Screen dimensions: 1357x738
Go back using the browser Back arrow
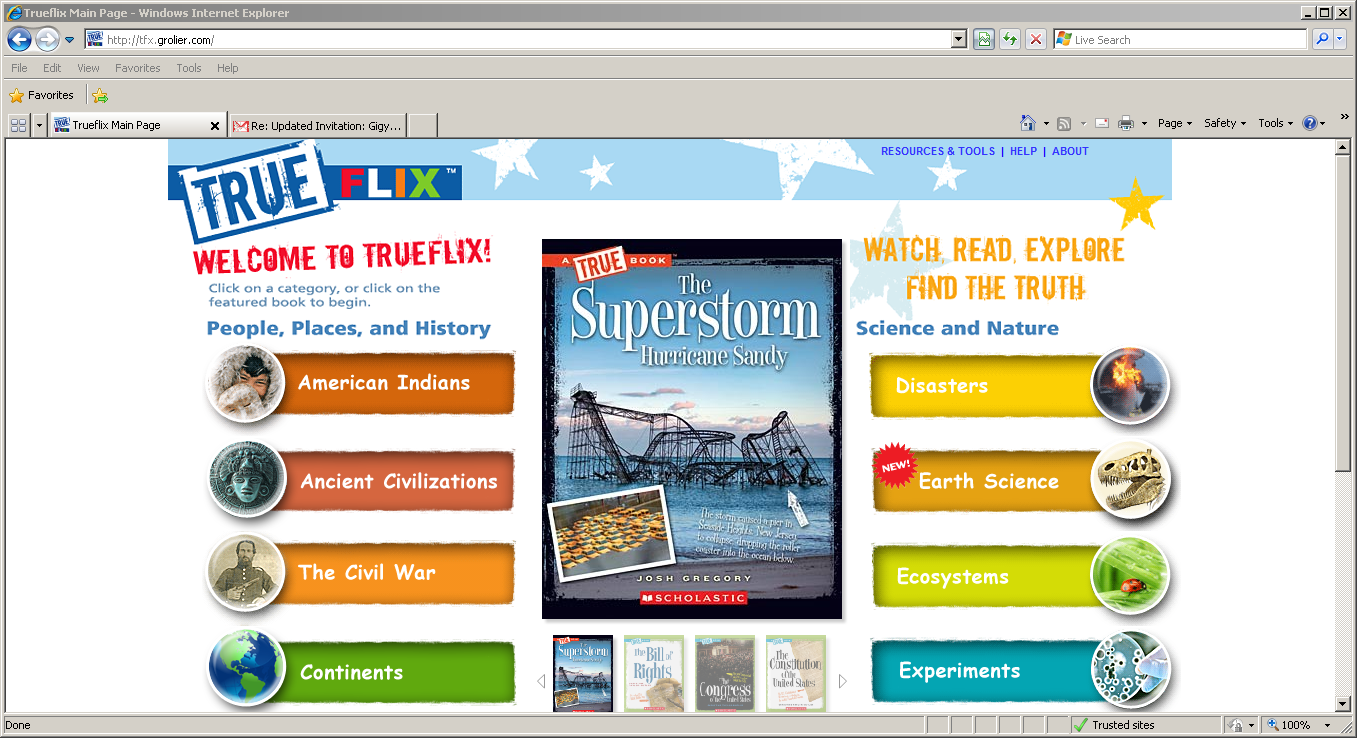[x=19, y=39]
